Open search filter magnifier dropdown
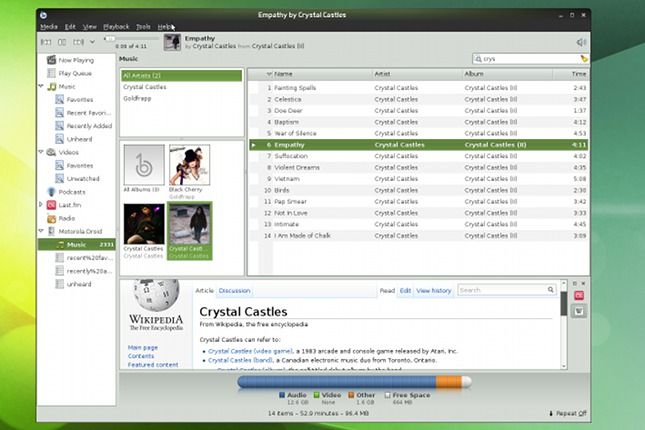This screenshot has width=645, height=430. (478, 59)
